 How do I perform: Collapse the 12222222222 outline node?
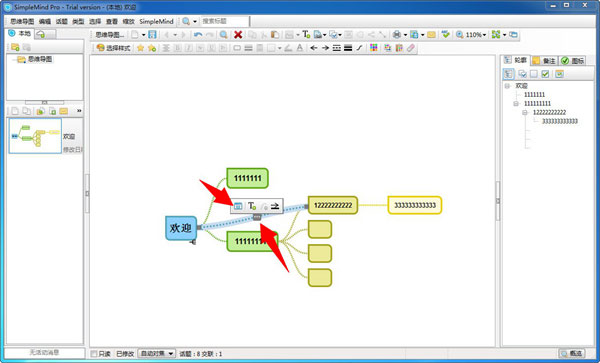[x=525, y=112]
